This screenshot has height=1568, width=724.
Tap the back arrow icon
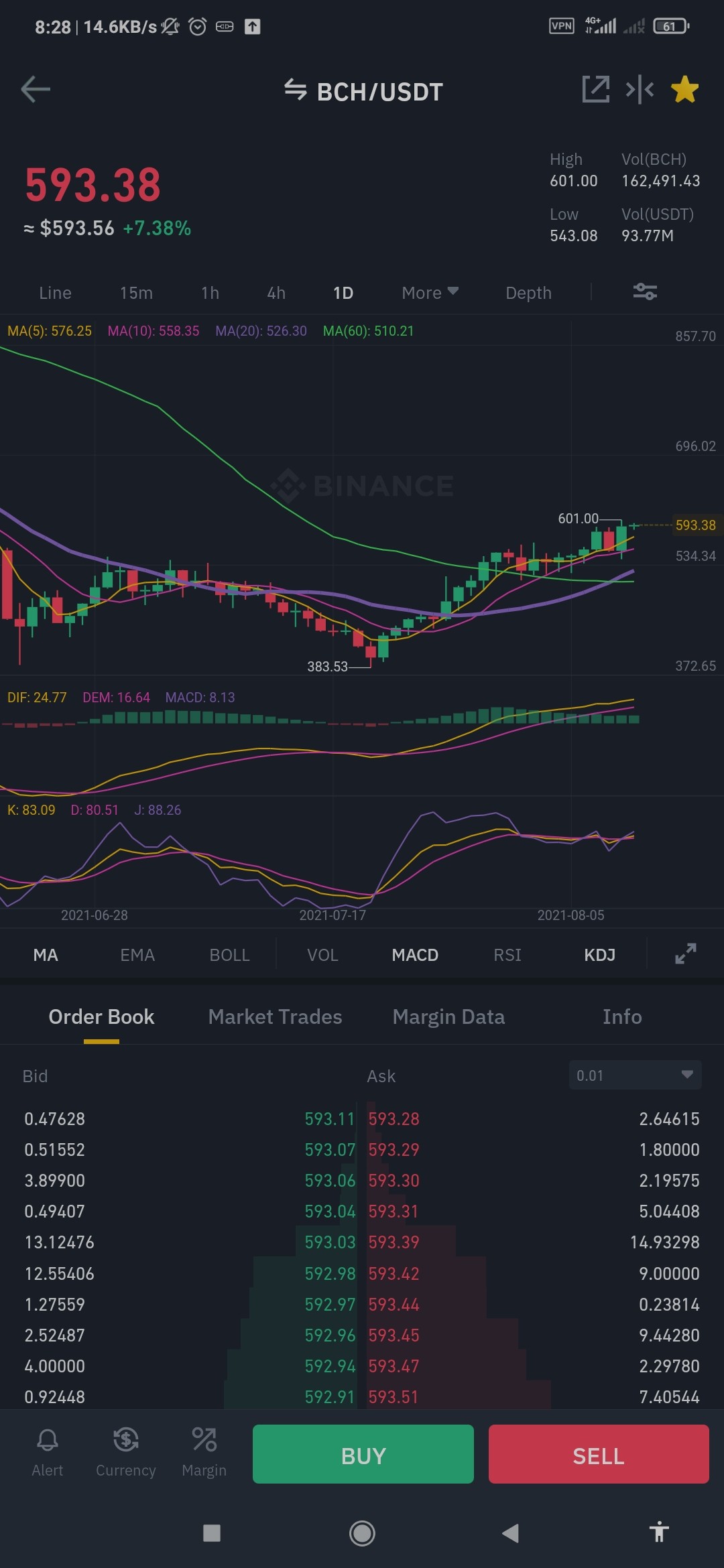(36, 89)
